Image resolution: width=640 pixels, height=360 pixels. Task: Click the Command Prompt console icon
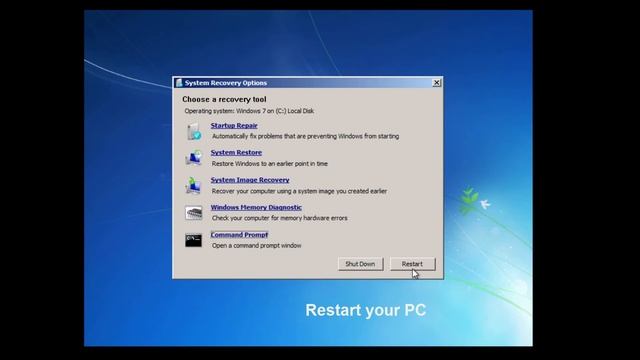193,240
